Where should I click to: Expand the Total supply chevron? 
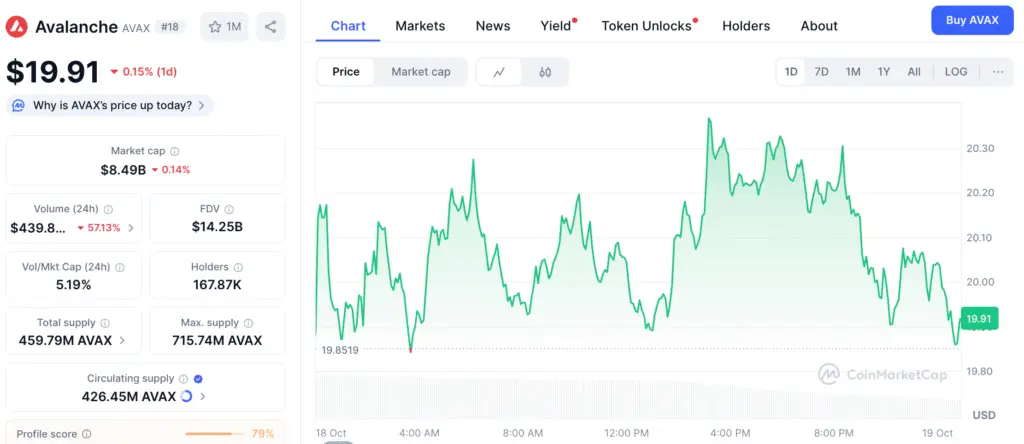pyautogui.click(x=123, y=340)
